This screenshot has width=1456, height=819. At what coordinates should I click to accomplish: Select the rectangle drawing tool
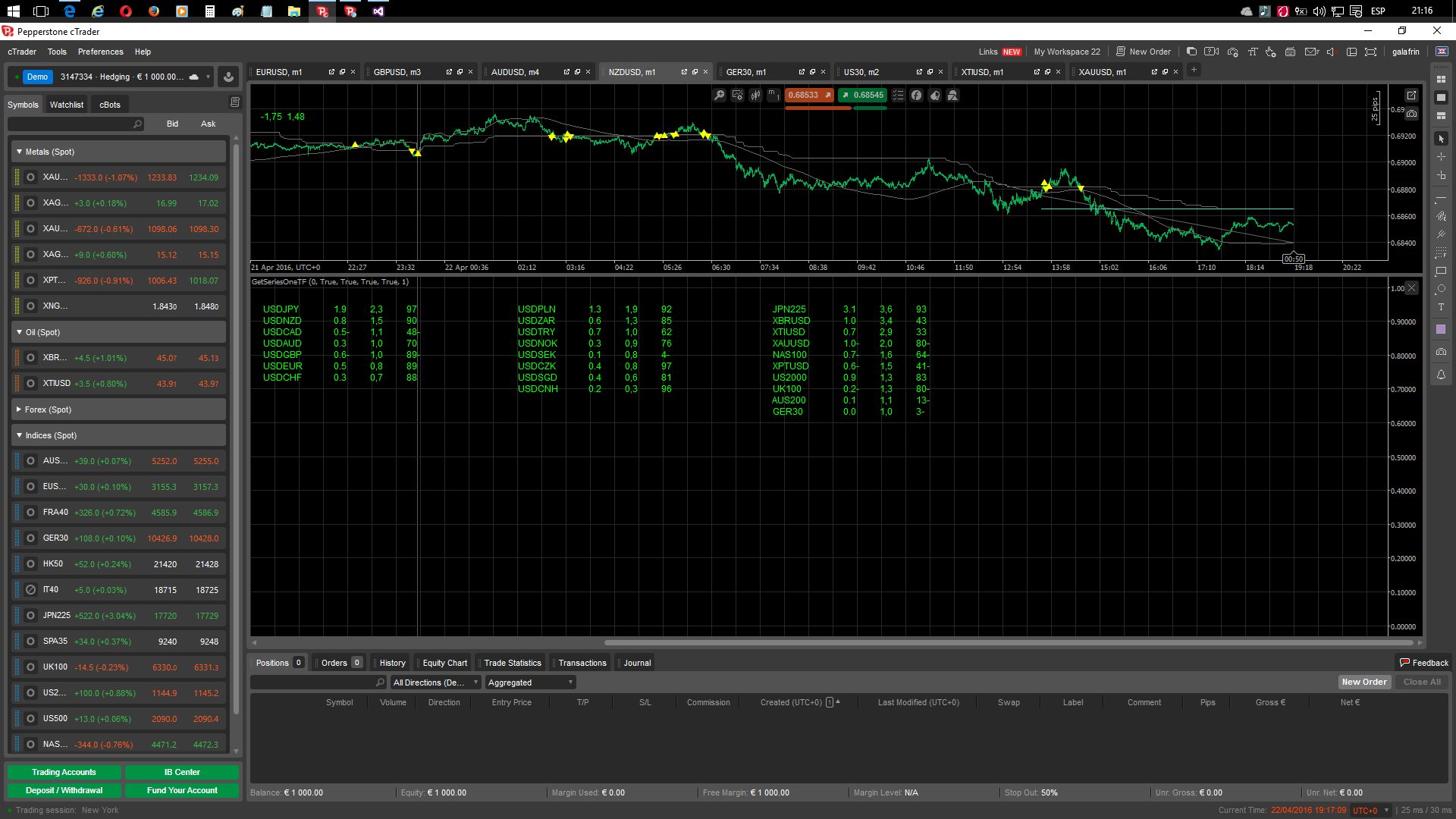click(1441, 271)
